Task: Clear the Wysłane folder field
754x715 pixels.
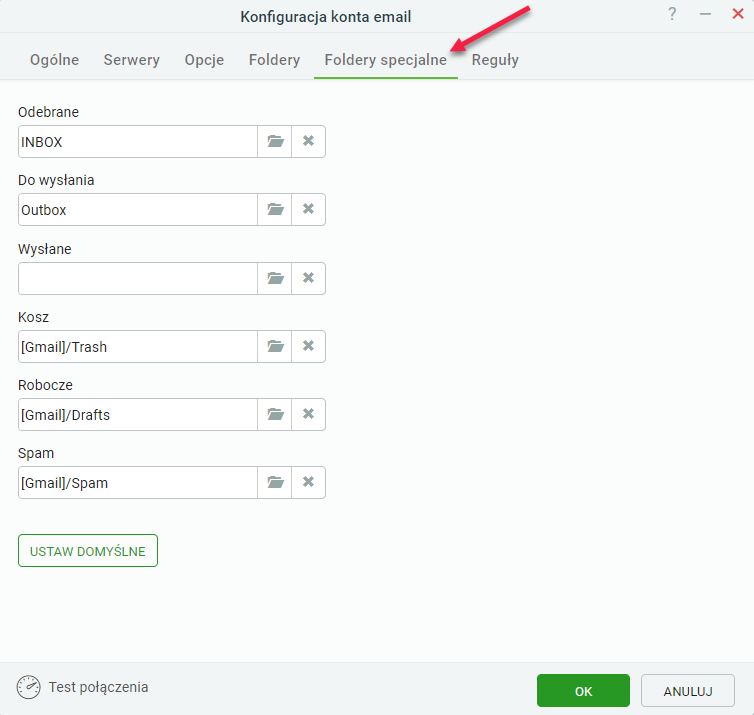Action: tap(308, 278)
